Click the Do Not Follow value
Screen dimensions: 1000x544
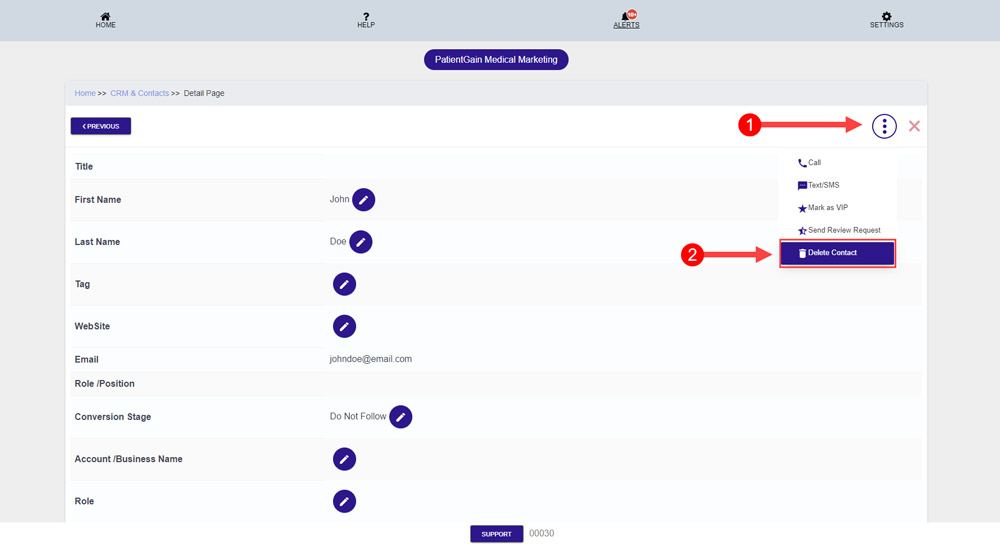tap(358, 416)
